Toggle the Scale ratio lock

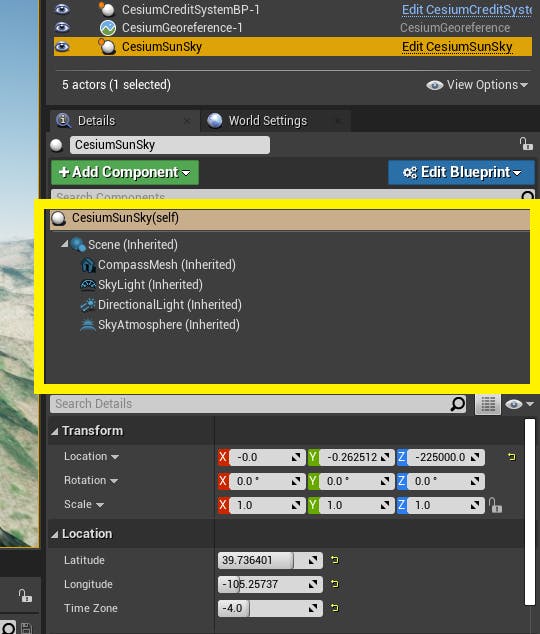click(495, 505)
